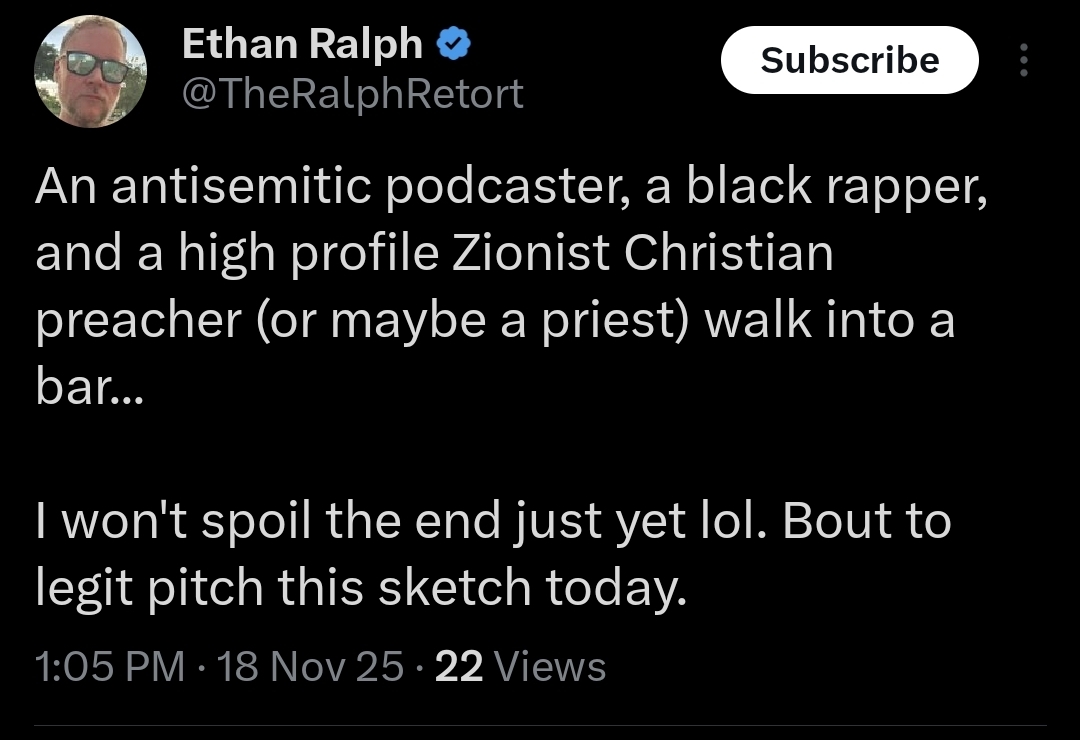Viewport: 1080px width, 740px height.
Task: Select the line "and a high profile Zionist Christian"
Action: 434,253
